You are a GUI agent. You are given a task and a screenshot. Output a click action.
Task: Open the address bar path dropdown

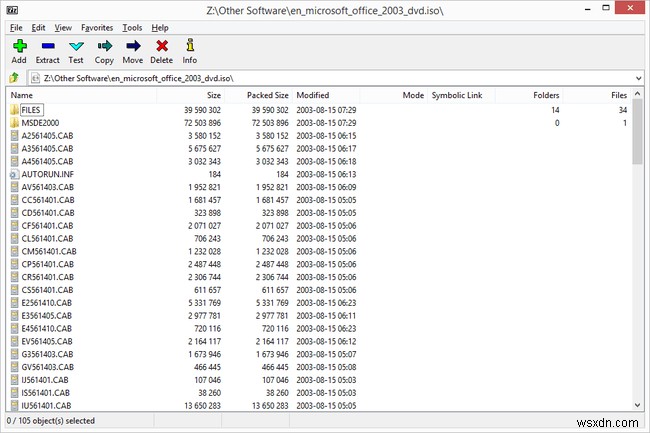[636, 78]
